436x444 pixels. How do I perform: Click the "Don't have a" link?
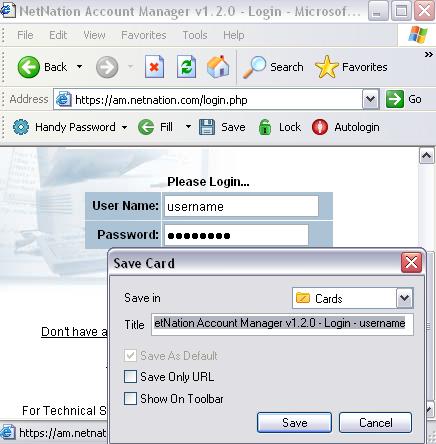[74, 332]
